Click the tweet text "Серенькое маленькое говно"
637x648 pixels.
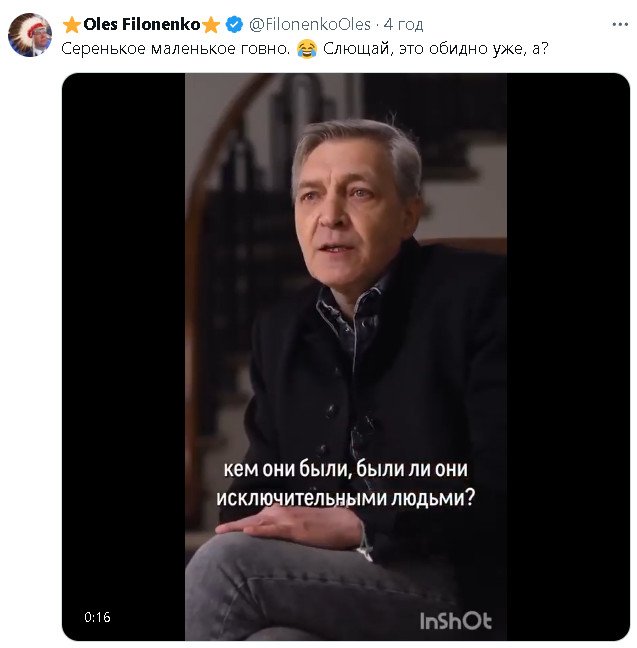pos(176,49)
